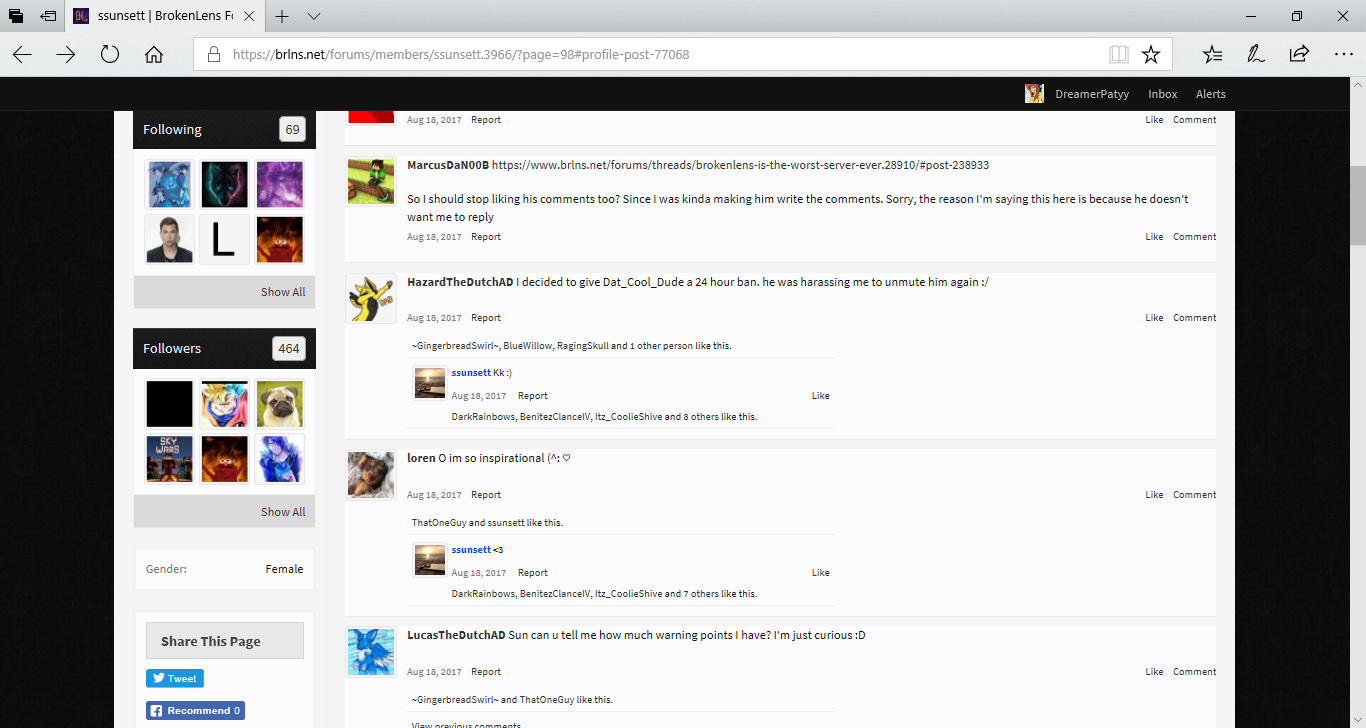This screenshot has width=1366, height=728.
Task: Open DreamerPatyy account menu
Action: (1092, 94)
